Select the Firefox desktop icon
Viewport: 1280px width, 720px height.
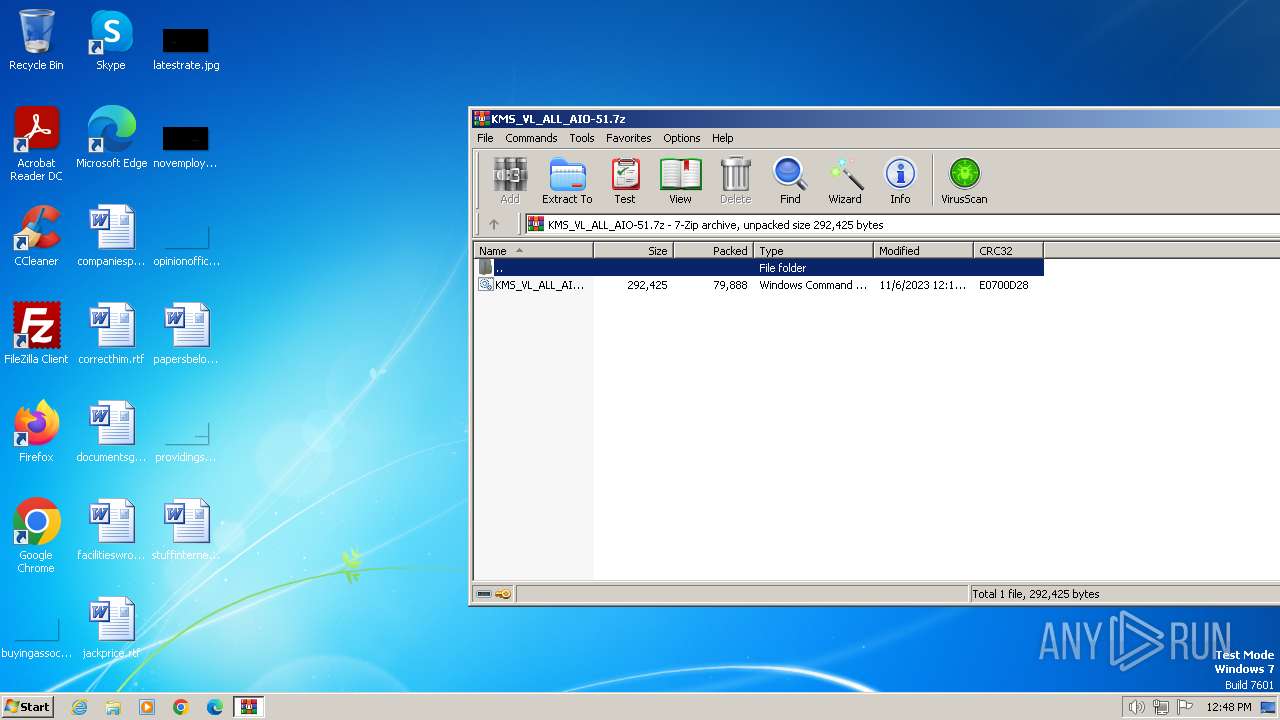coord(36,432)
